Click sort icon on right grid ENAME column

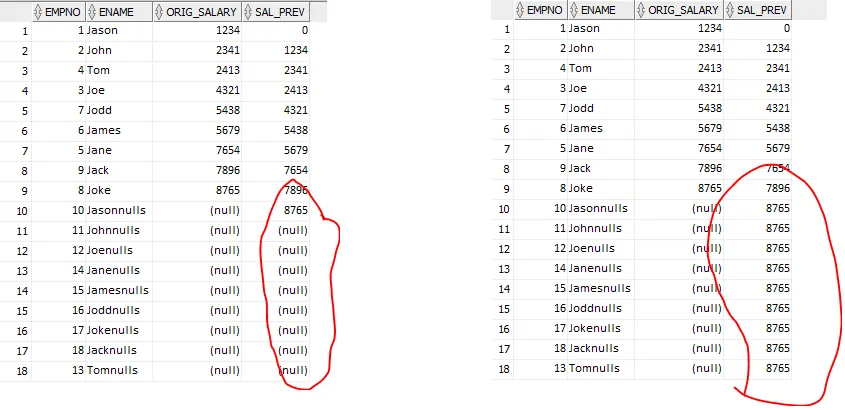tap(575, 9)
